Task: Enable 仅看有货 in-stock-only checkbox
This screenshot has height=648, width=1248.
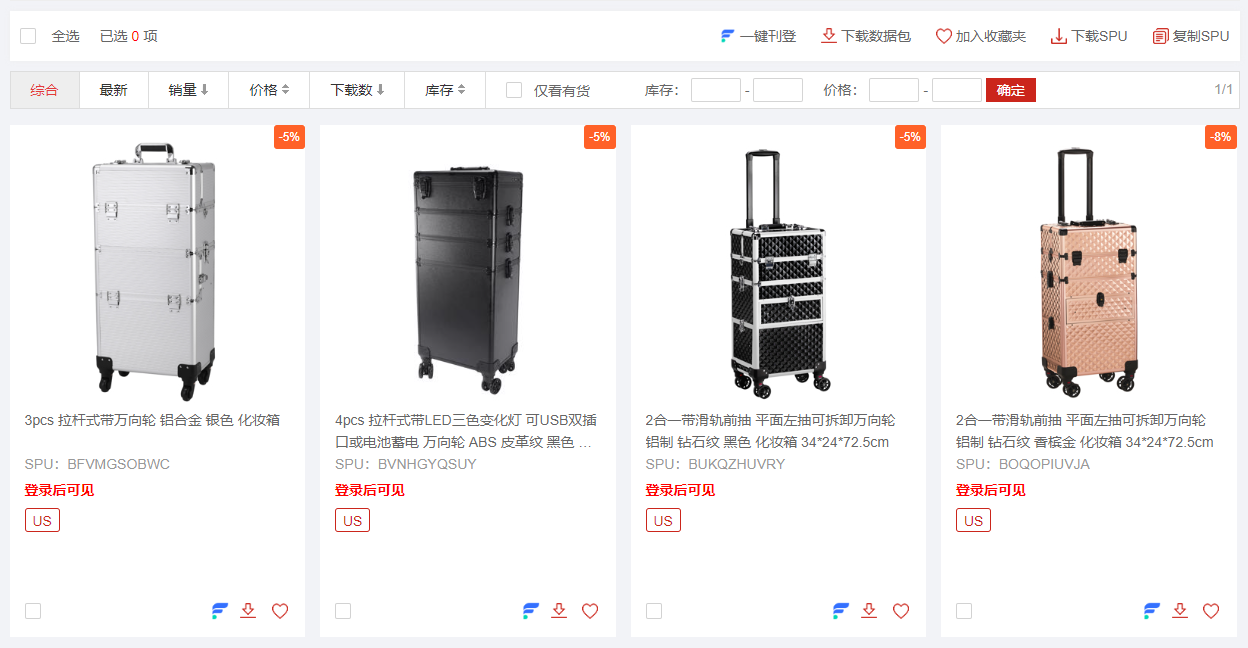Action: click(514, 90)
